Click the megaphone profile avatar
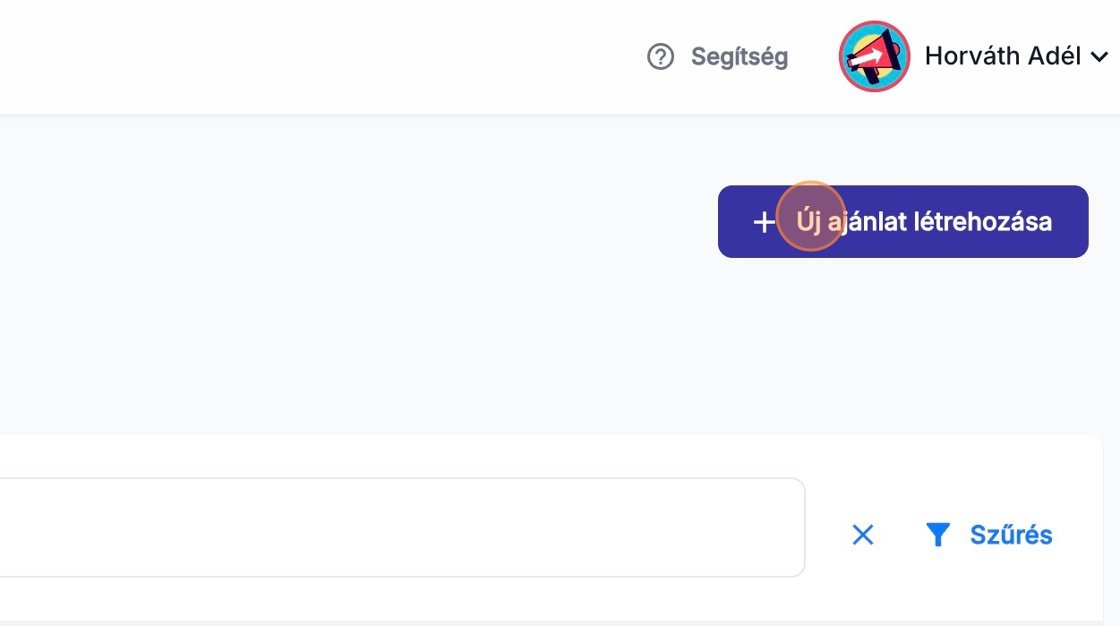Image resolution: width=1120 pixels, height=626 pixels. 874,56
